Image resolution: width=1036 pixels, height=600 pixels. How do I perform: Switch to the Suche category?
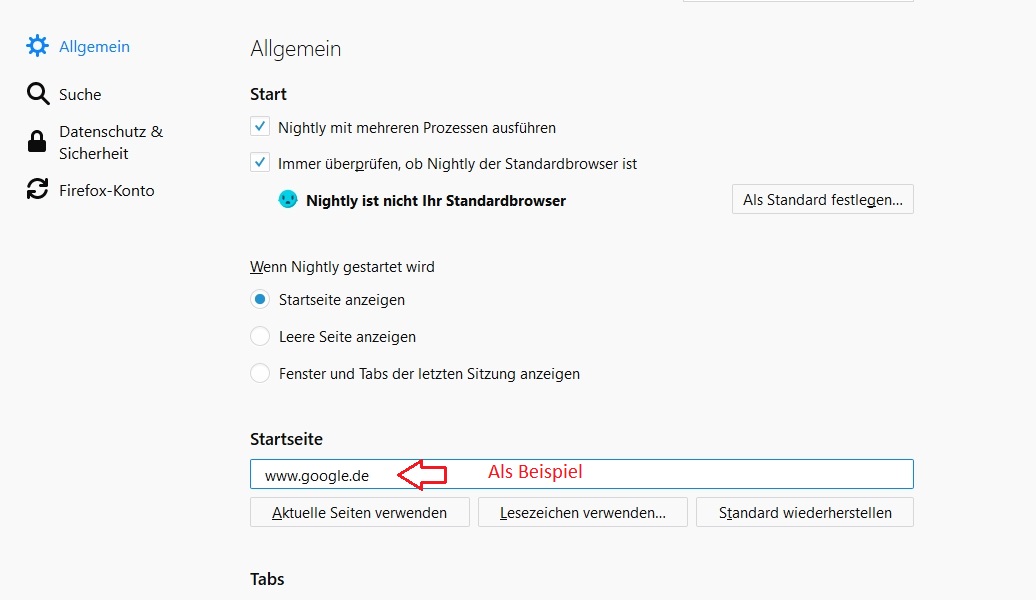click(80, 95)
